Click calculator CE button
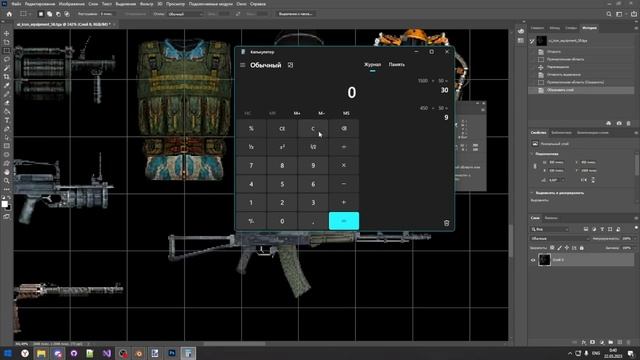 pos(282,129)
